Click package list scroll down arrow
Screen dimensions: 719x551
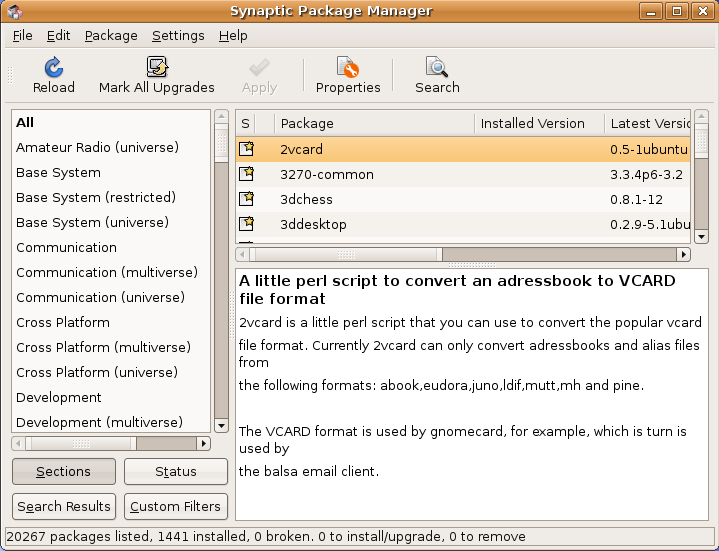pyautogui.click(x=701, y=237)
